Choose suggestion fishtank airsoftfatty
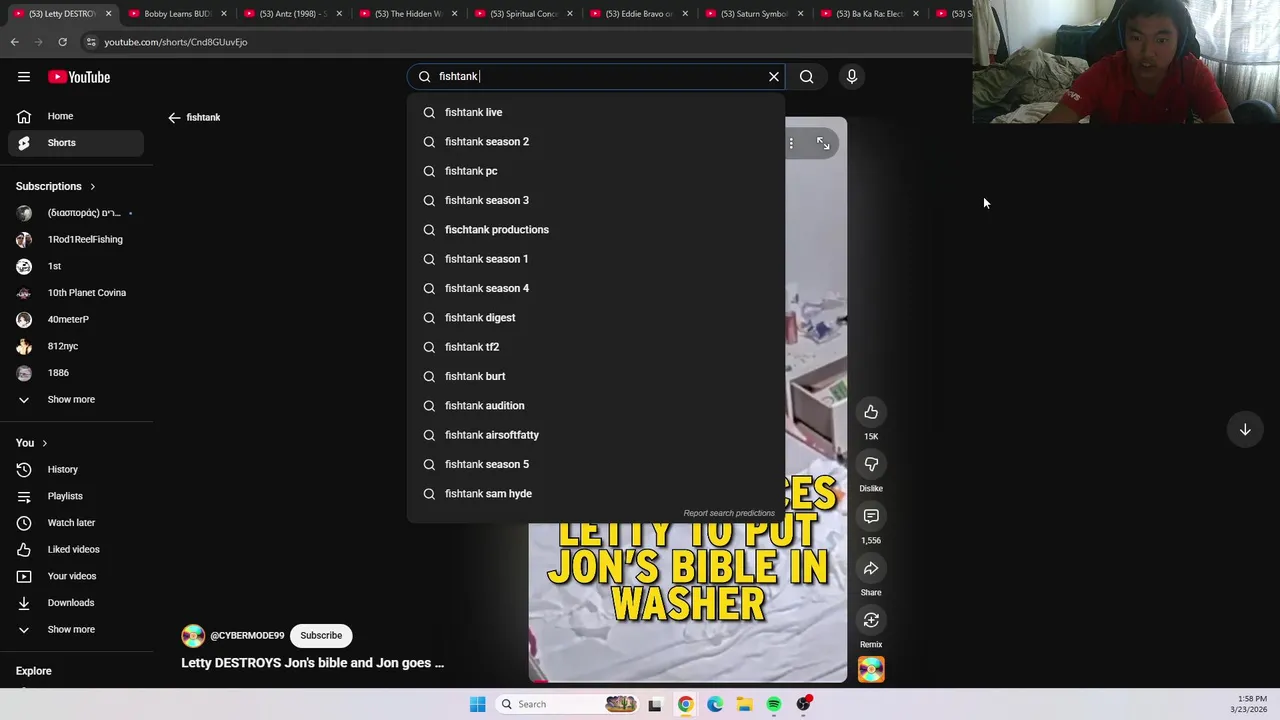The width and height of the screenshot is (1280, 720). pyautogui.click(x=596, y=435)
